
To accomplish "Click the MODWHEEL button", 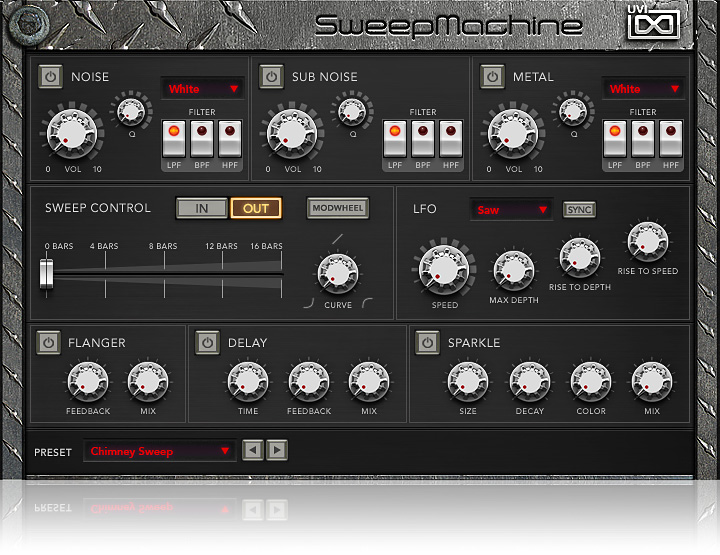I will coord(337,208).
